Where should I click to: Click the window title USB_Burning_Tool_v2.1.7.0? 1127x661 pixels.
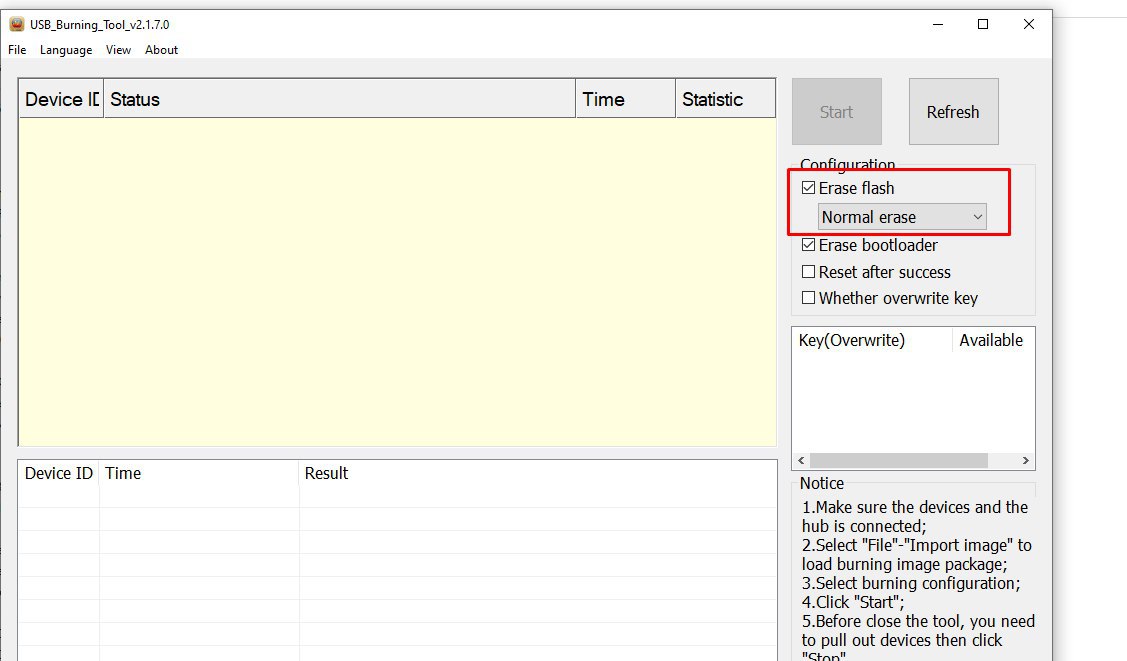tap(100, 24)
